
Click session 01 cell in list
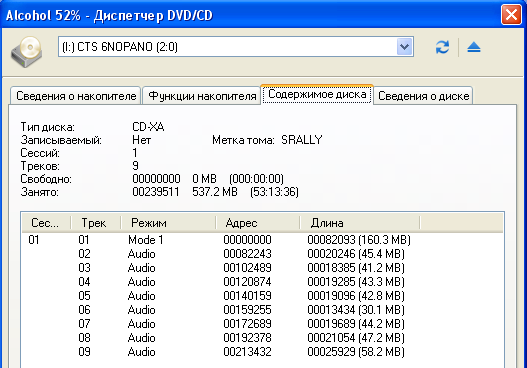tap(34, 240)
